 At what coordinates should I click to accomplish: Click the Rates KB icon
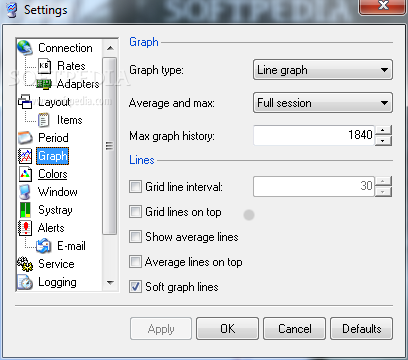point(44,66)
